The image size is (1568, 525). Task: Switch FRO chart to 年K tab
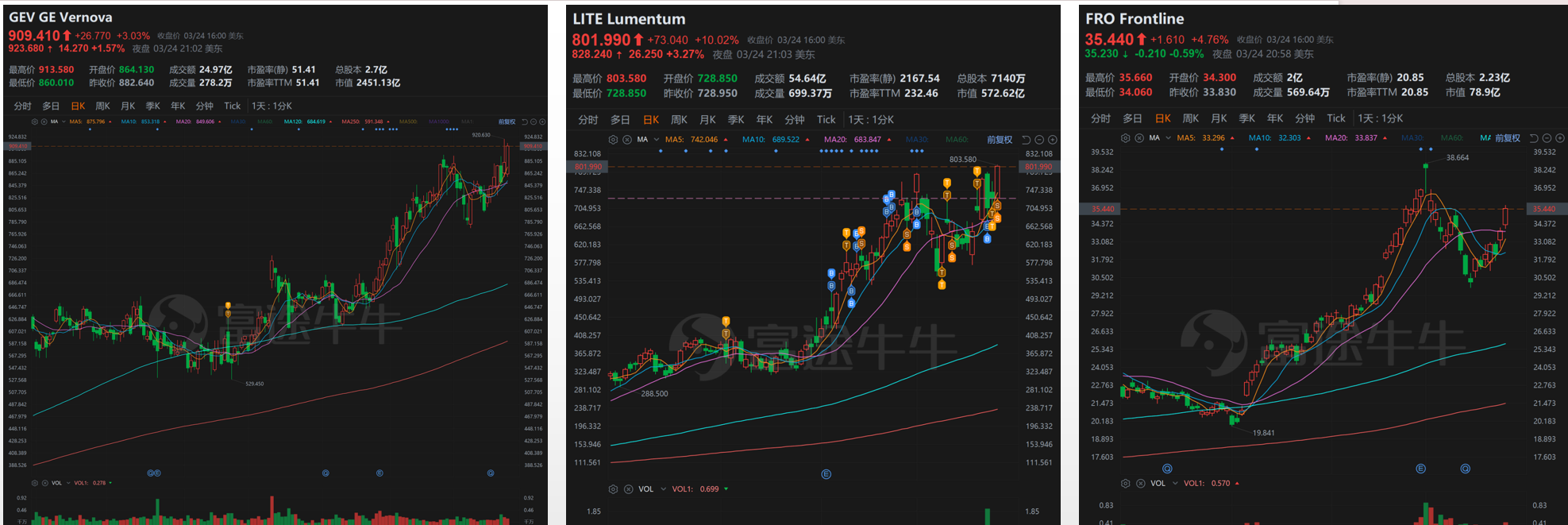click(1275, 118)
